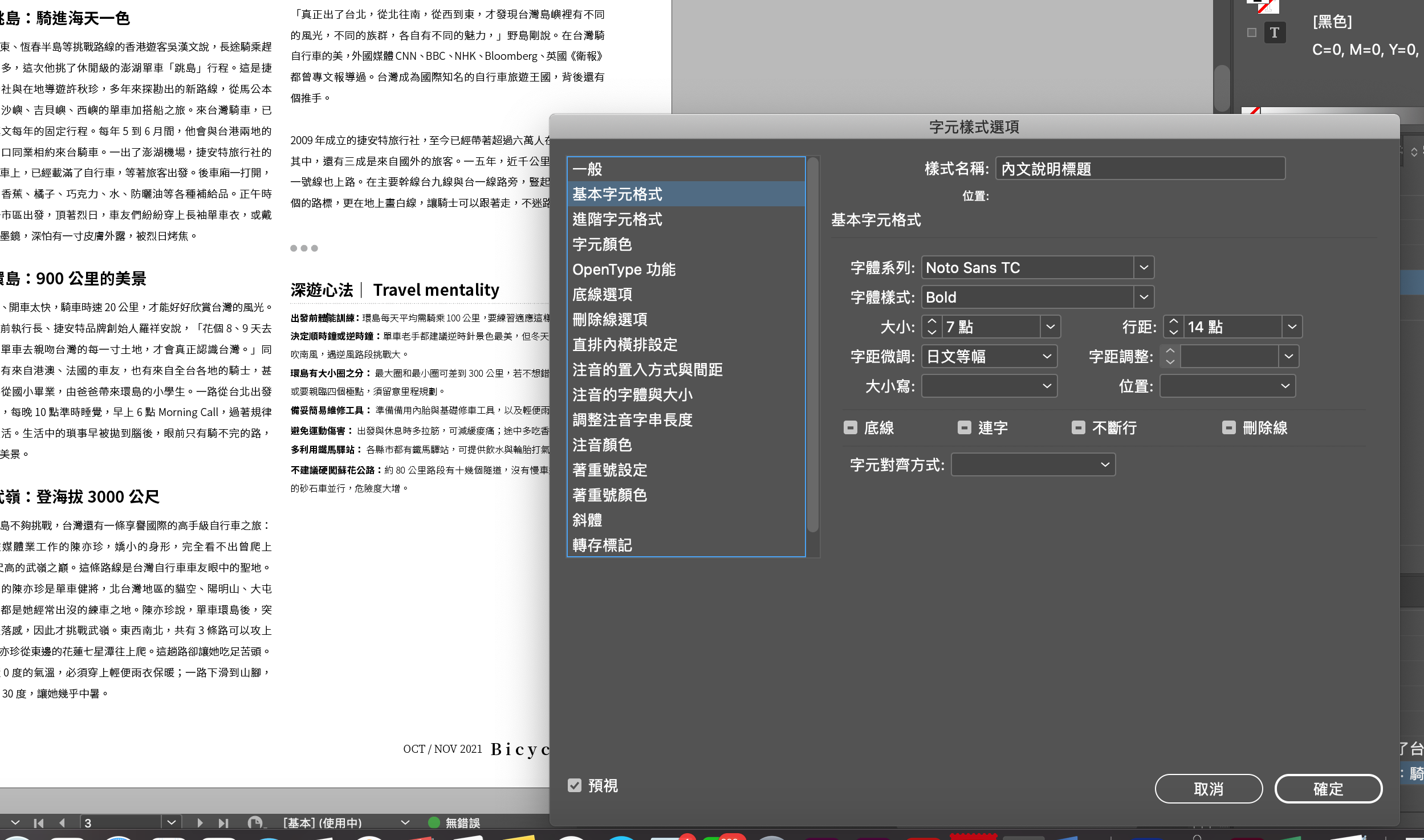1424x840 pixels.
Task: Select the text formatting T icon in swatches panel
Action: tap(1275, 32)
